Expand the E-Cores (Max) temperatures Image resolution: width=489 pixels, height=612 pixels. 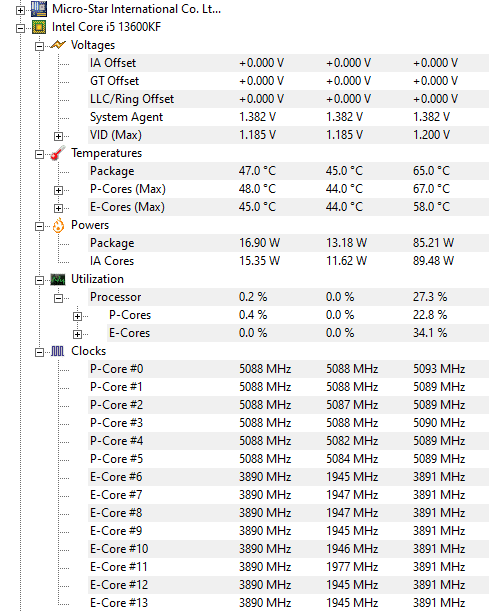click(58, 208)
